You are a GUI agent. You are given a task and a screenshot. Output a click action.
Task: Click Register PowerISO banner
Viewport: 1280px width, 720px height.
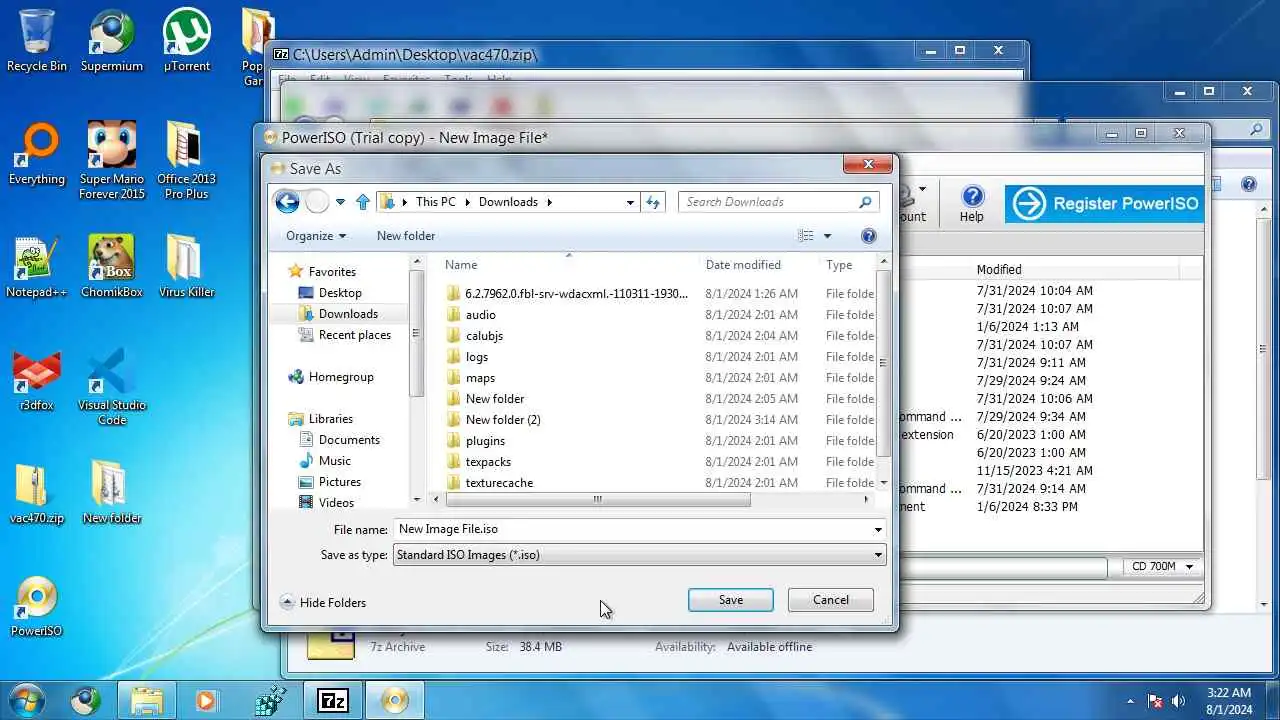point(1105,204)
